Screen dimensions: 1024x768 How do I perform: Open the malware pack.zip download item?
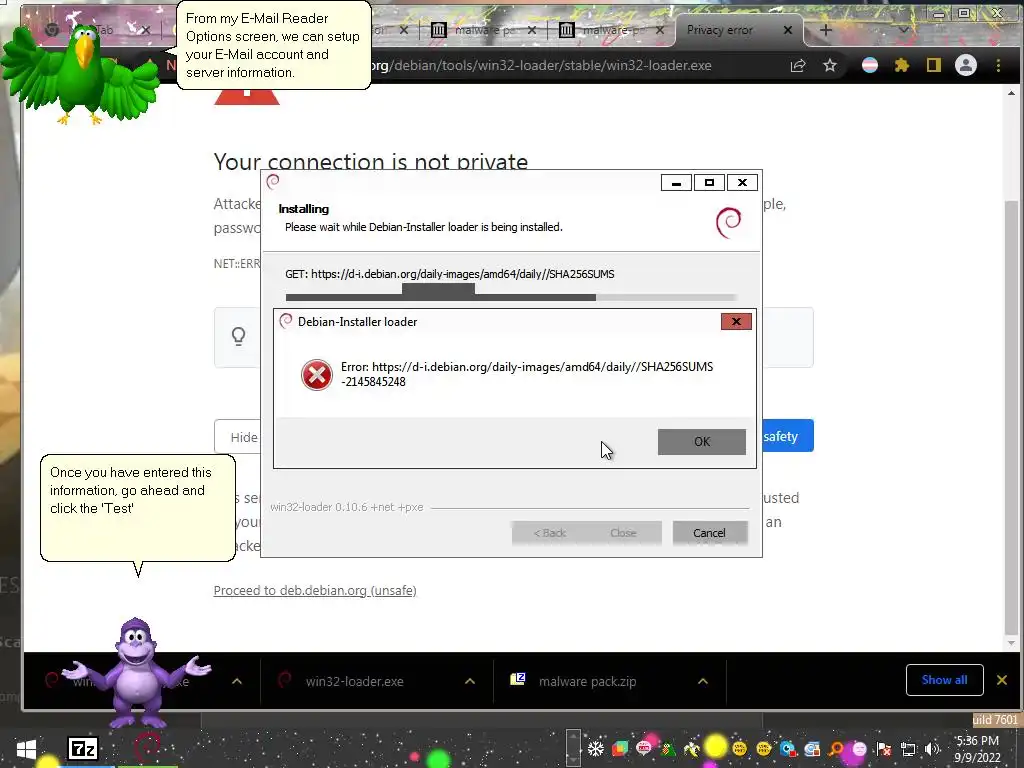587,681
